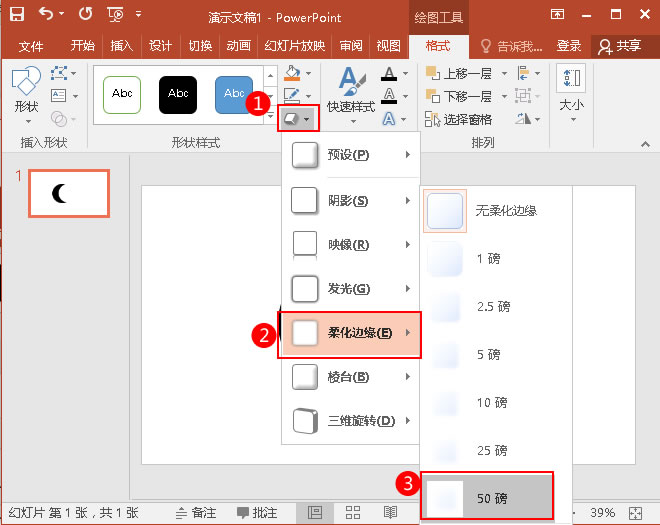Click the Undo arrow icon

[45, 15]
